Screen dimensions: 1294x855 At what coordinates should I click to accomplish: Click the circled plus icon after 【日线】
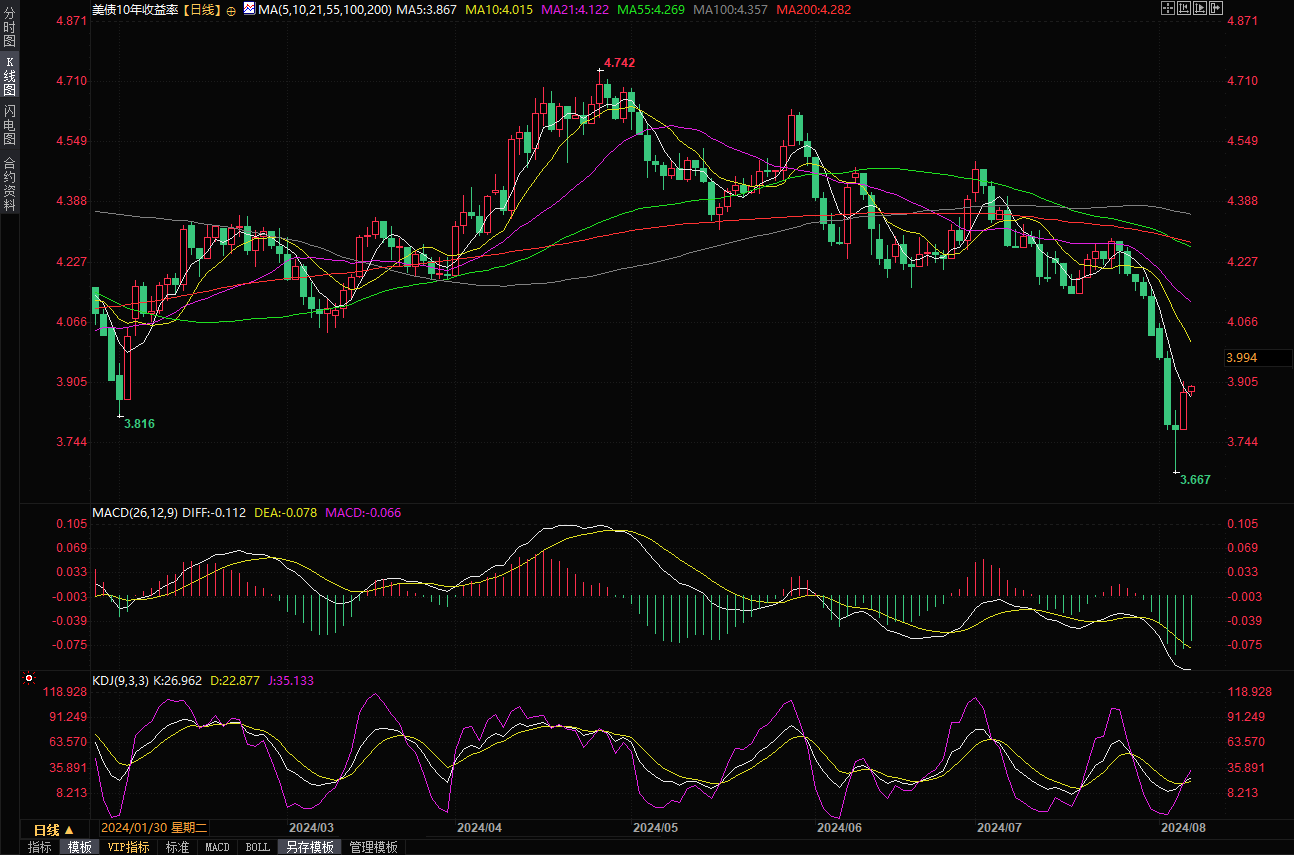[232, 10]
